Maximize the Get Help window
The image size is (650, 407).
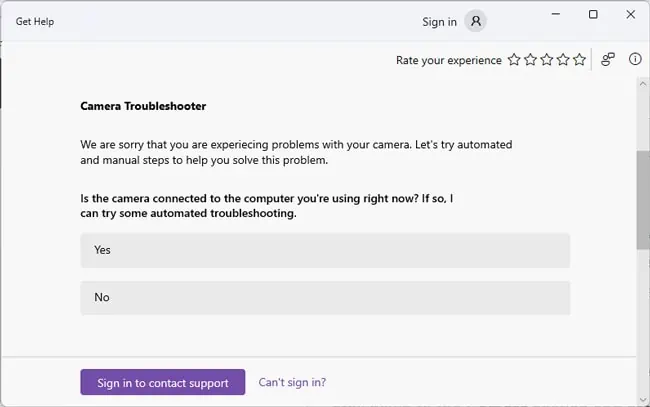593,15
